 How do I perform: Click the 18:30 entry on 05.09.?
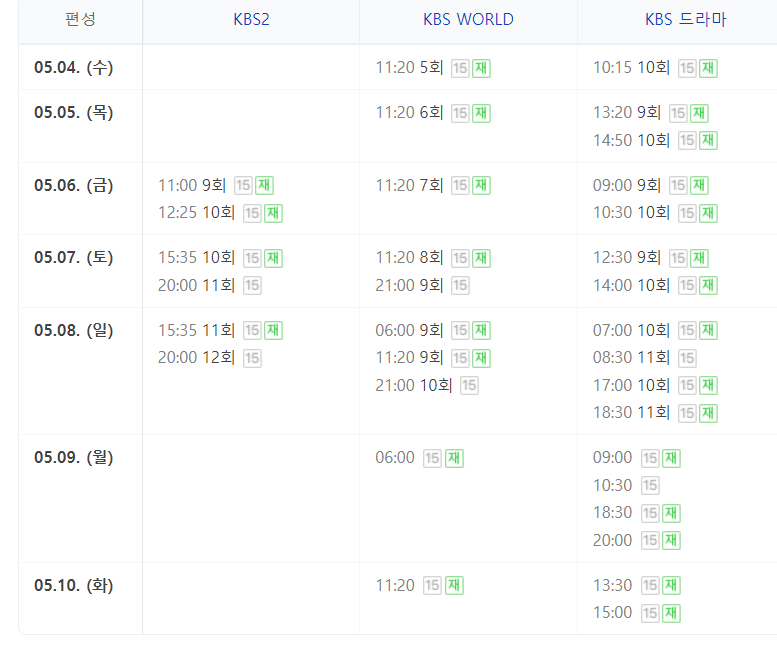[x=612, y=512]
